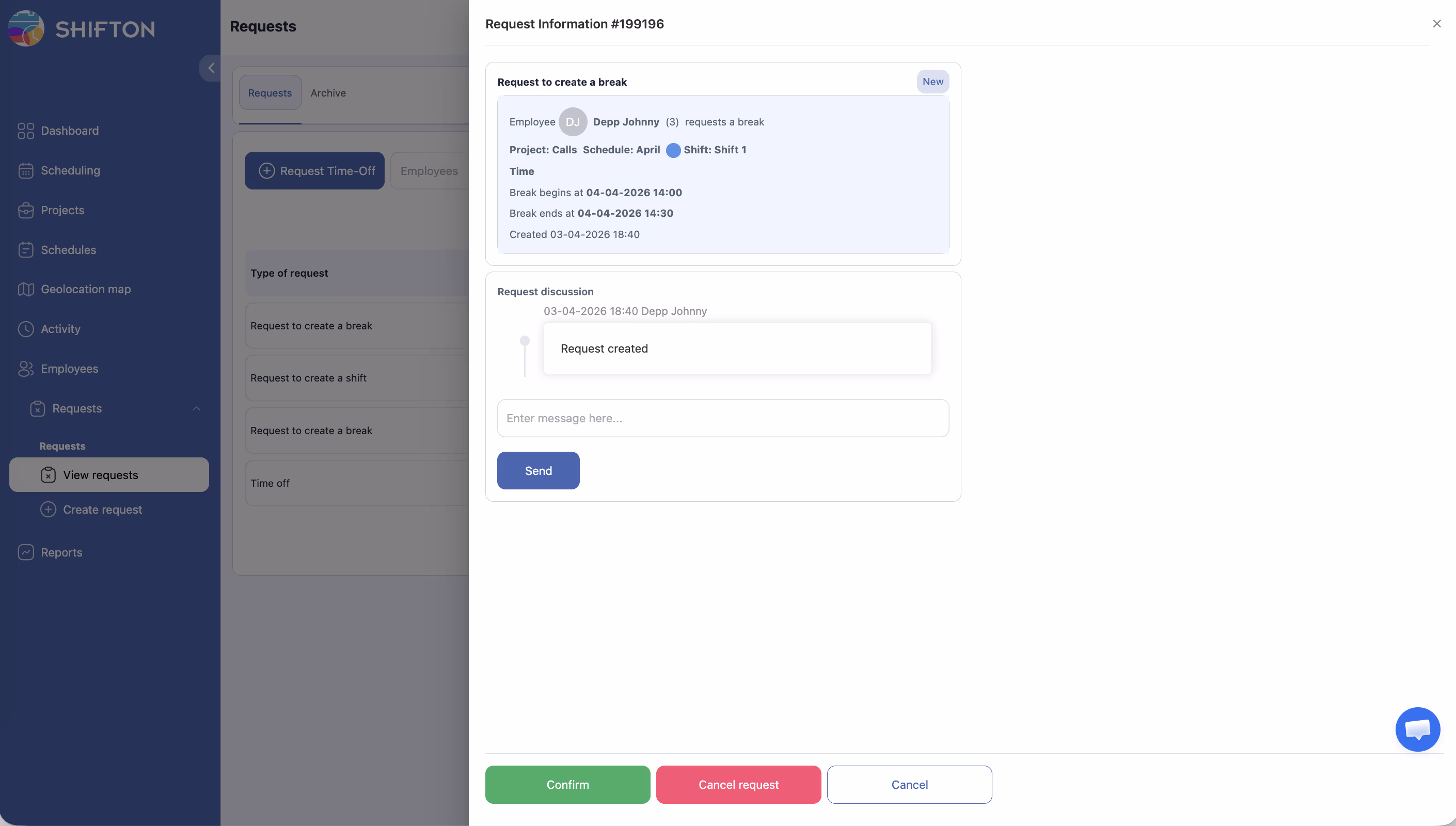Switch to the Archive tab

tap(328, 93)
